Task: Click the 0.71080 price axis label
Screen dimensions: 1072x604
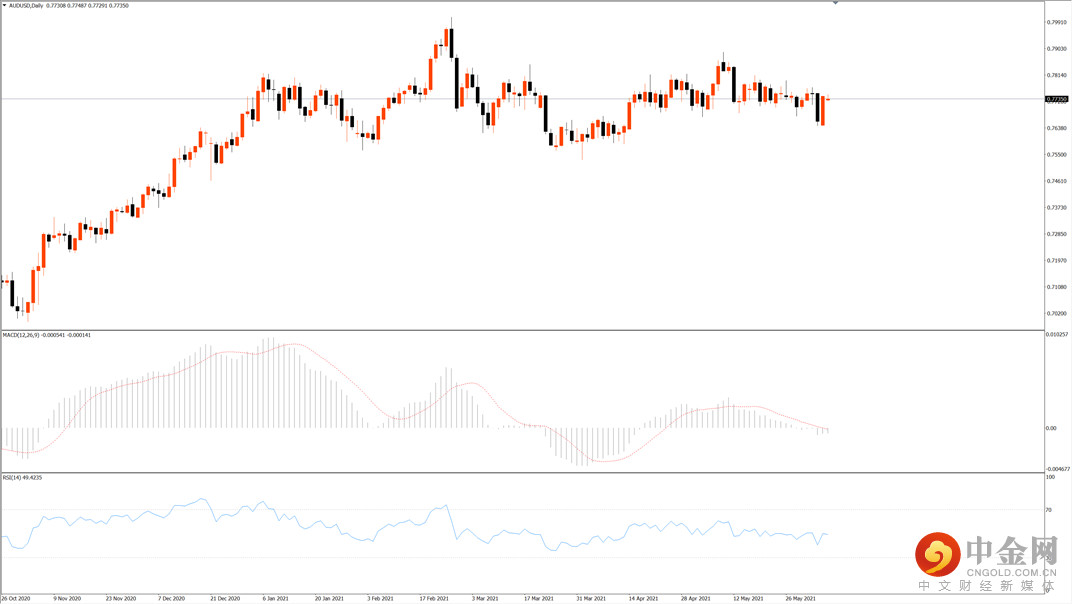Action: (1056, 287)
